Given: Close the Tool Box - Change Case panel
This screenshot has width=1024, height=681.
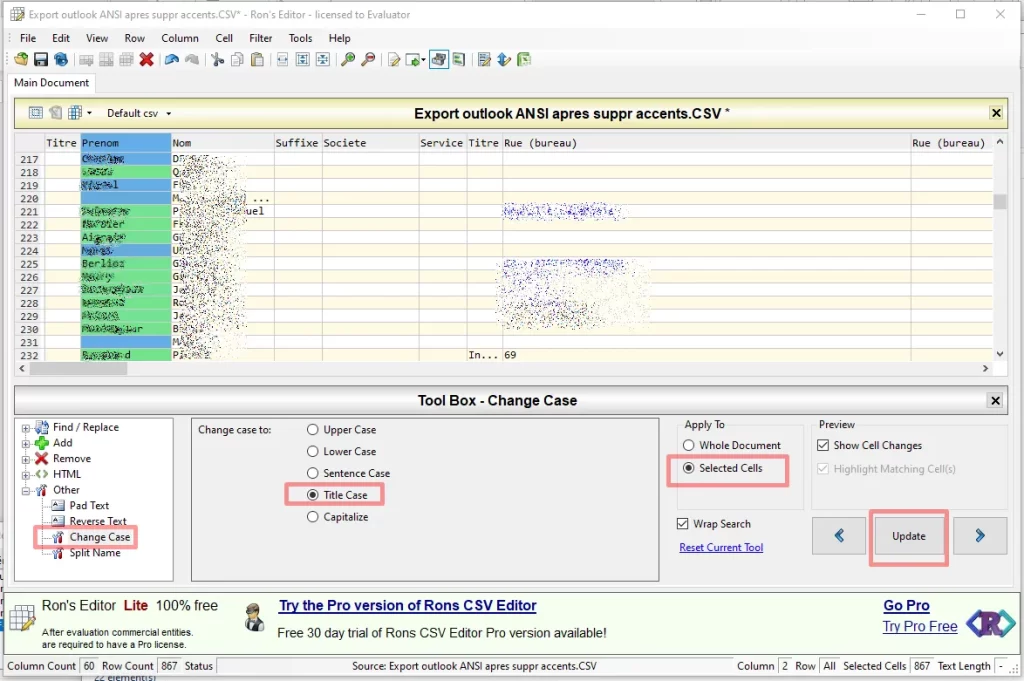Looking at the screenshot, I should tap(995, 400).
